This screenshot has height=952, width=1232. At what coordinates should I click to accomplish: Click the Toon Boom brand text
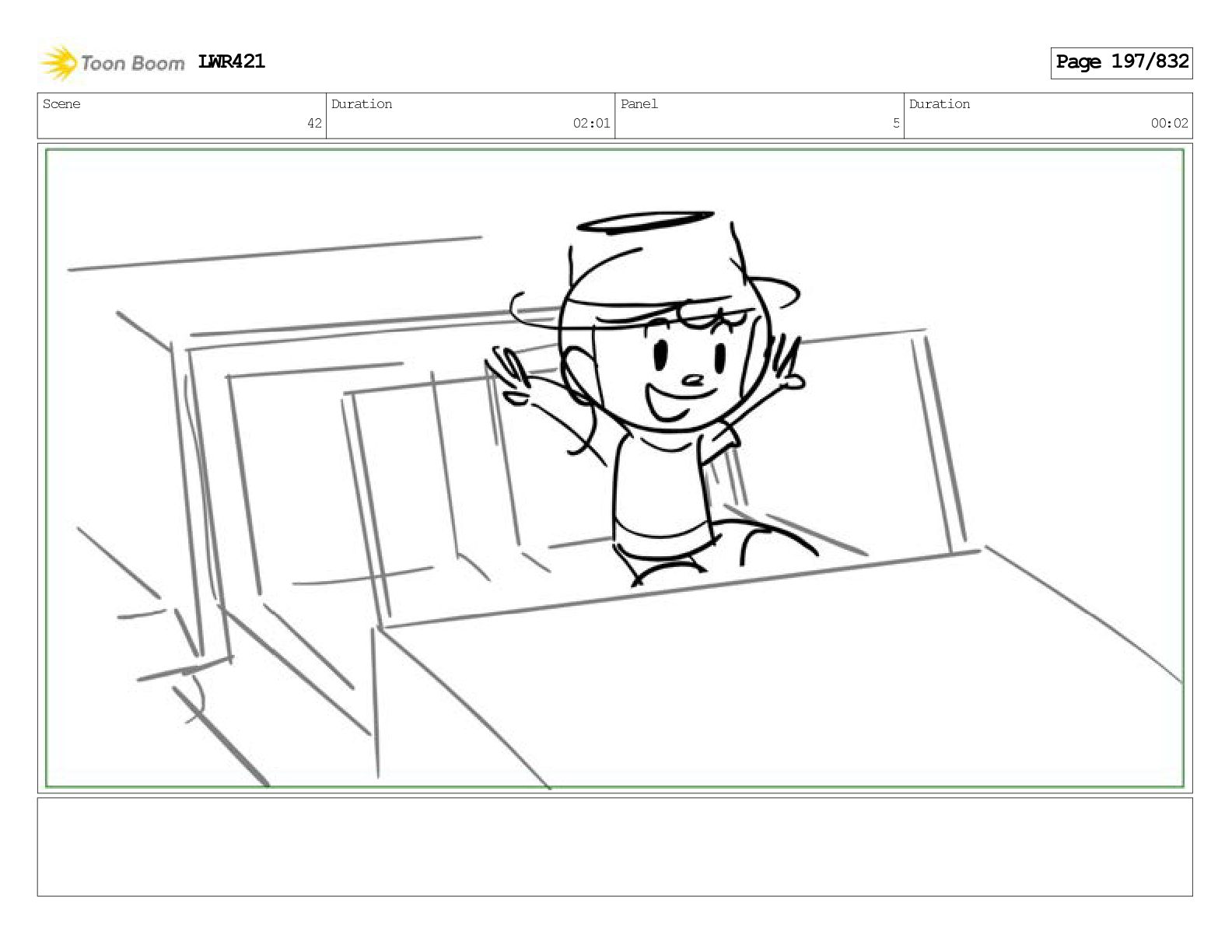pyautogui.click(x=132, y=63)
